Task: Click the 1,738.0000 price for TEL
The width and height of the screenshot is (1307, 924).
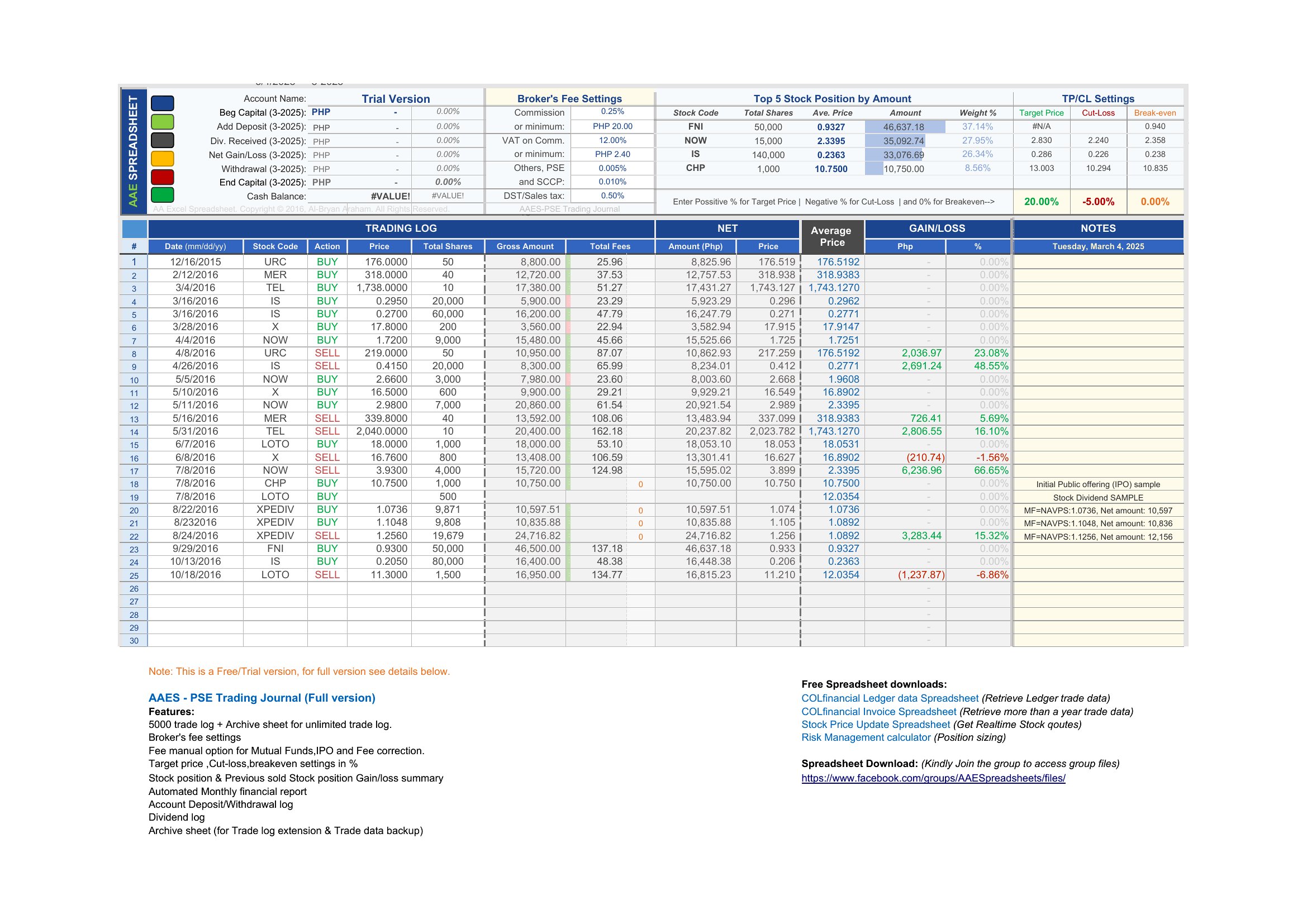Action: point(379,288)
